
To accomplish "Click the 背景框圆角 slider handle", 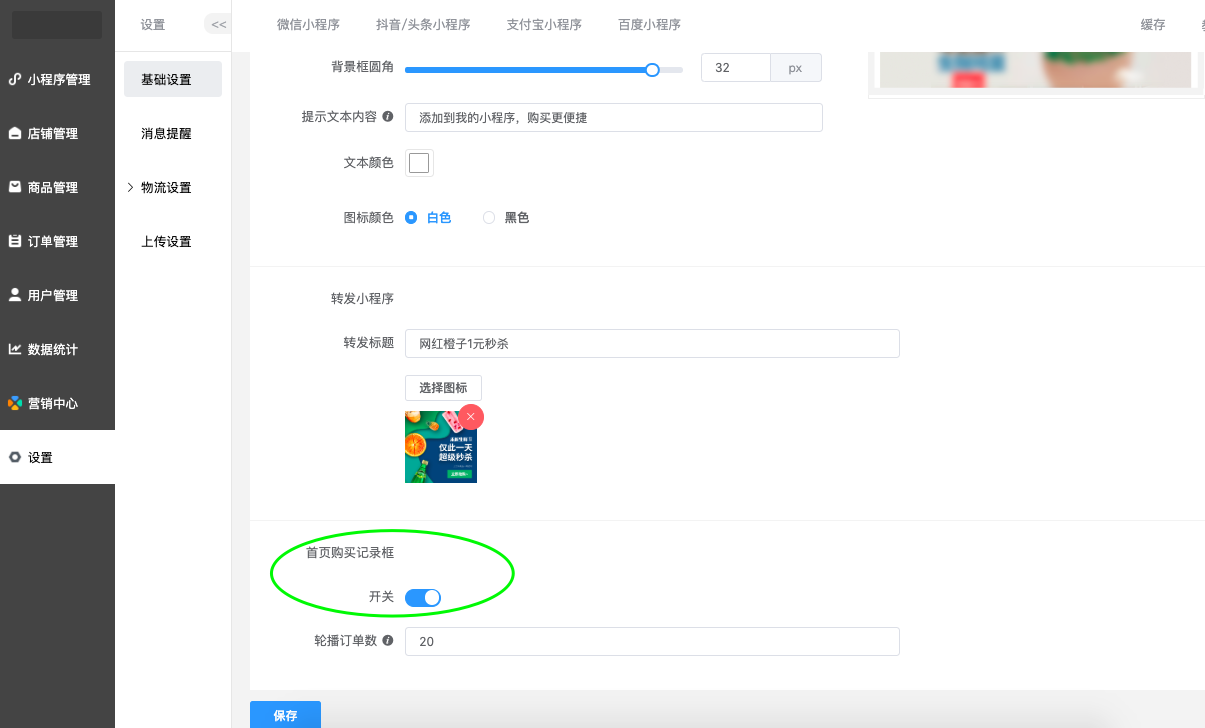I will [x=652, y=69].
